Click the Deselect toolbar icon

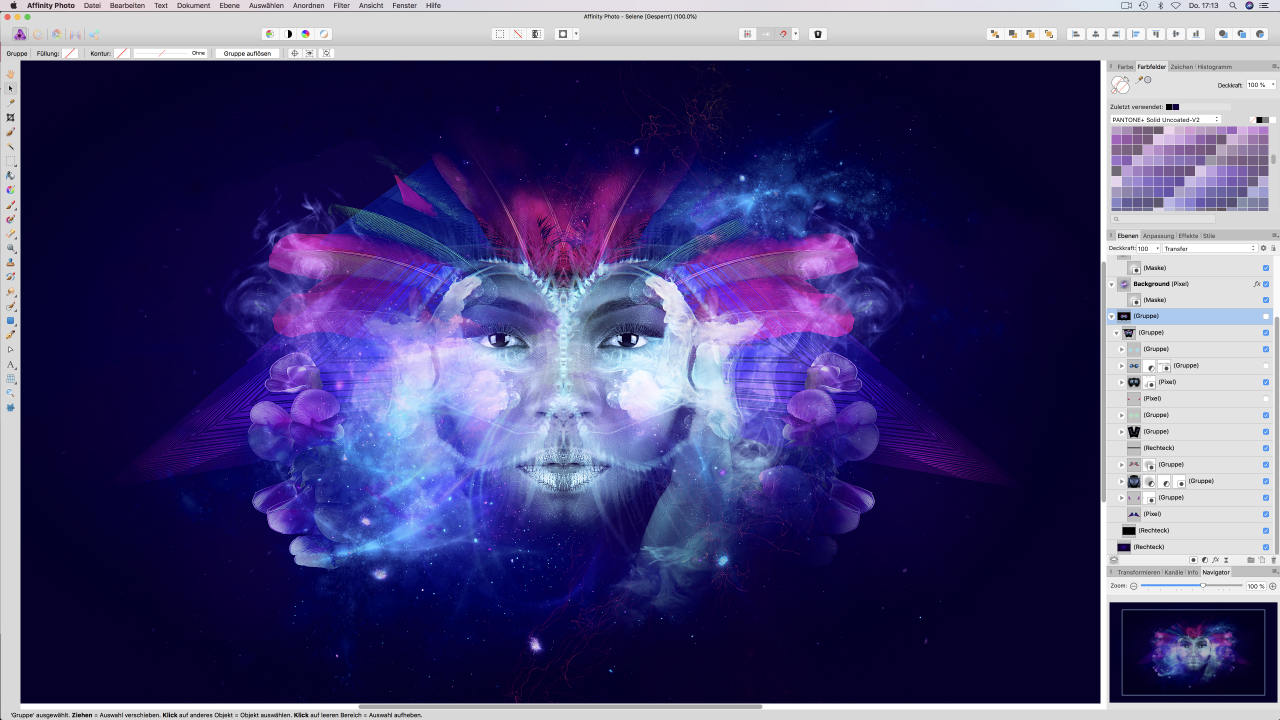click(518, 34)
